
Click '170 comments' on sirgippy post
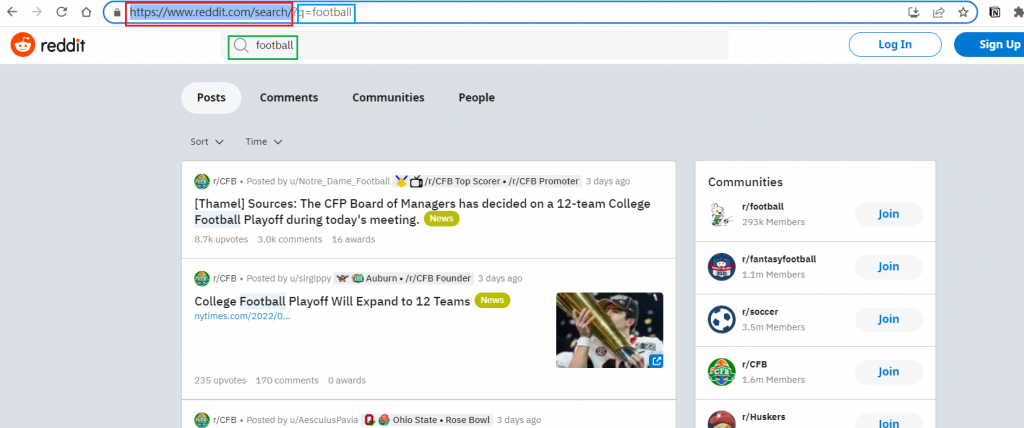[x=287, y=380]
